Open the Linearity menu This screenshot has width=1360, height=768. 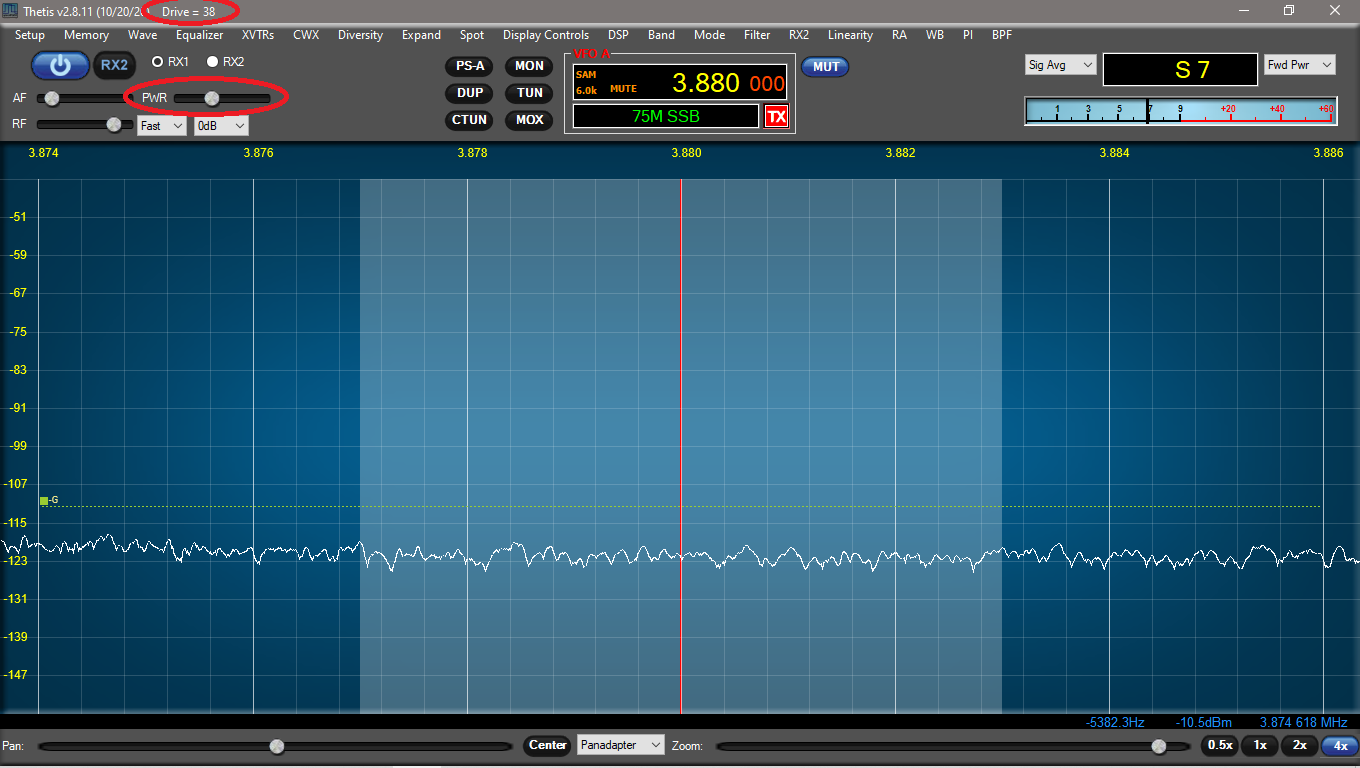[x=851, y=35]
